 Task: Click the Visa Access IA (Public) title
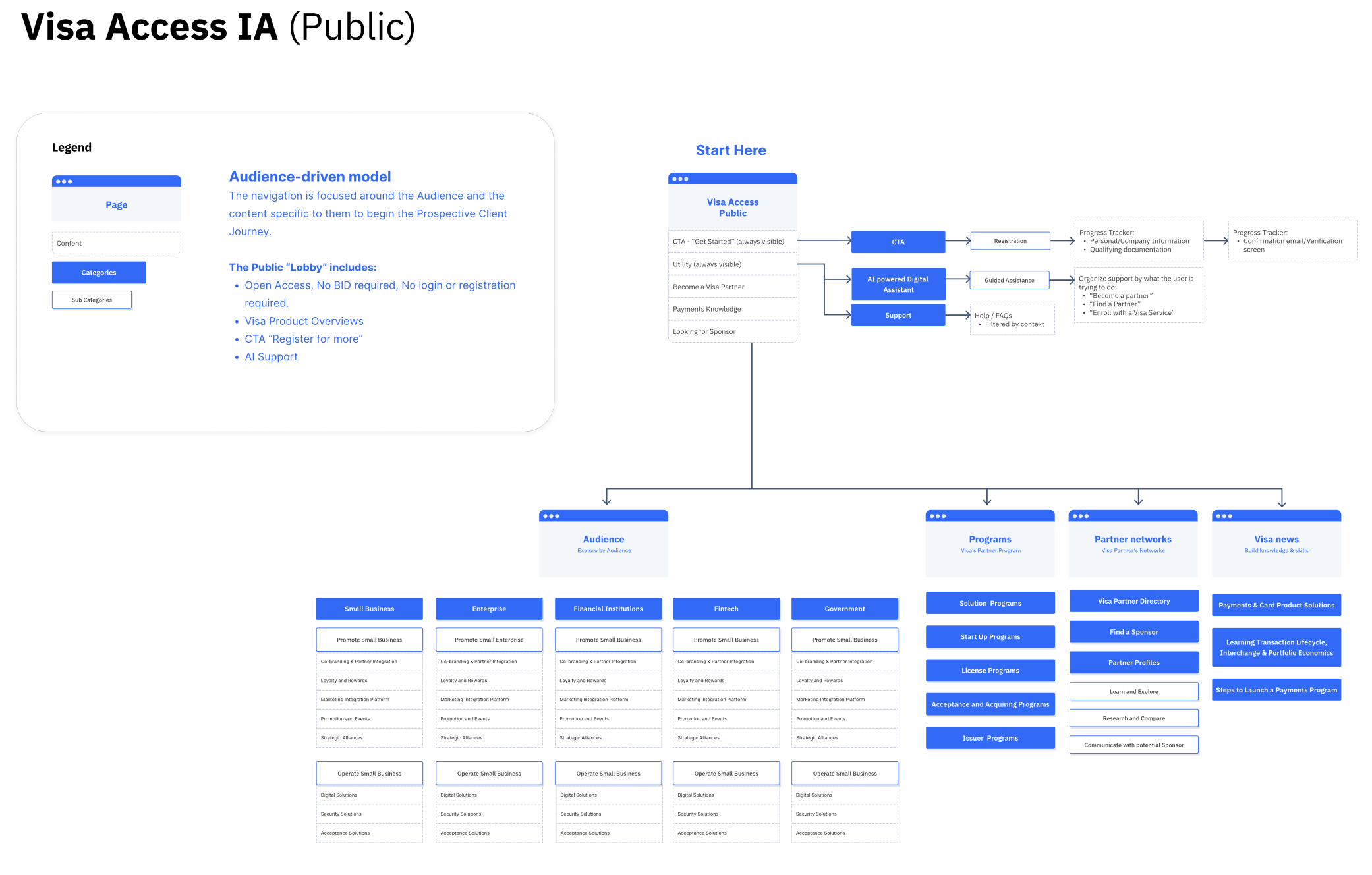(x=218, y=27)
